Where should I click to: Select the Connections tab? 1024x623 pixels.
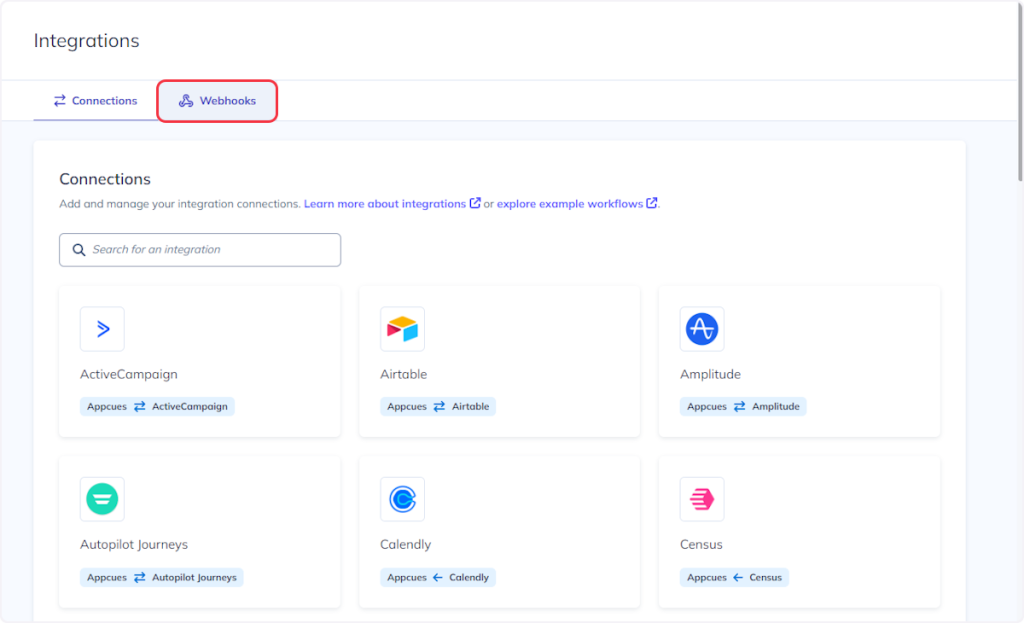pos(95,101)
